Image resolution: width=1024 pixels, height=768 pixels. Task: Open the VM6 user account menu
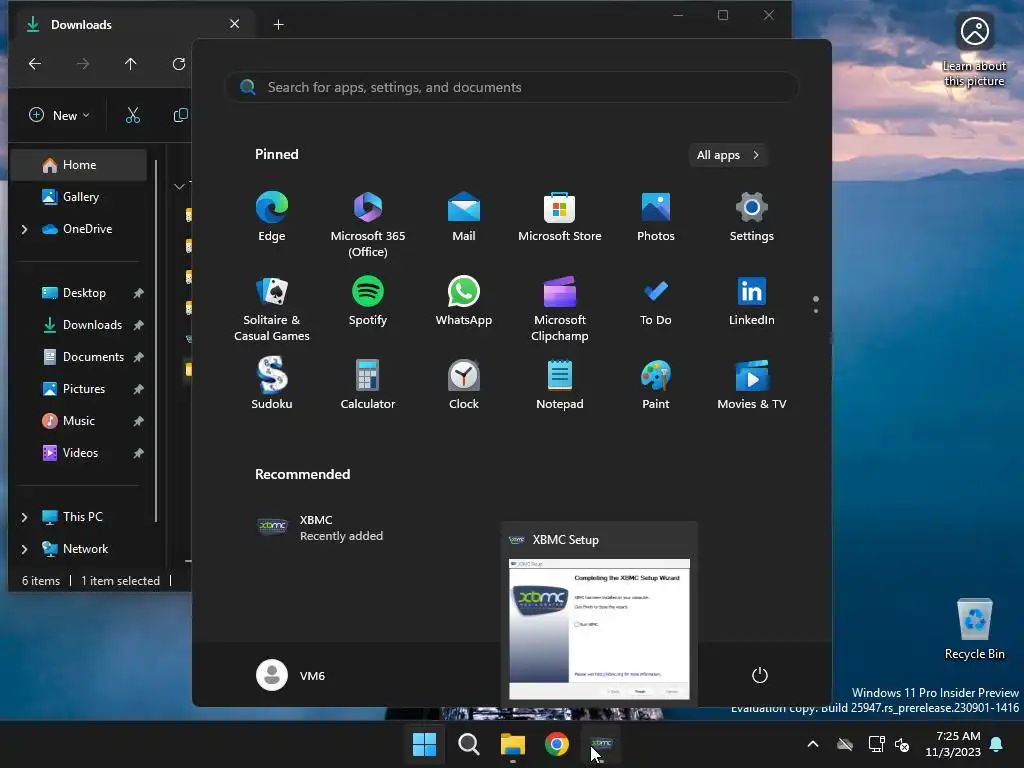(291, 675)
